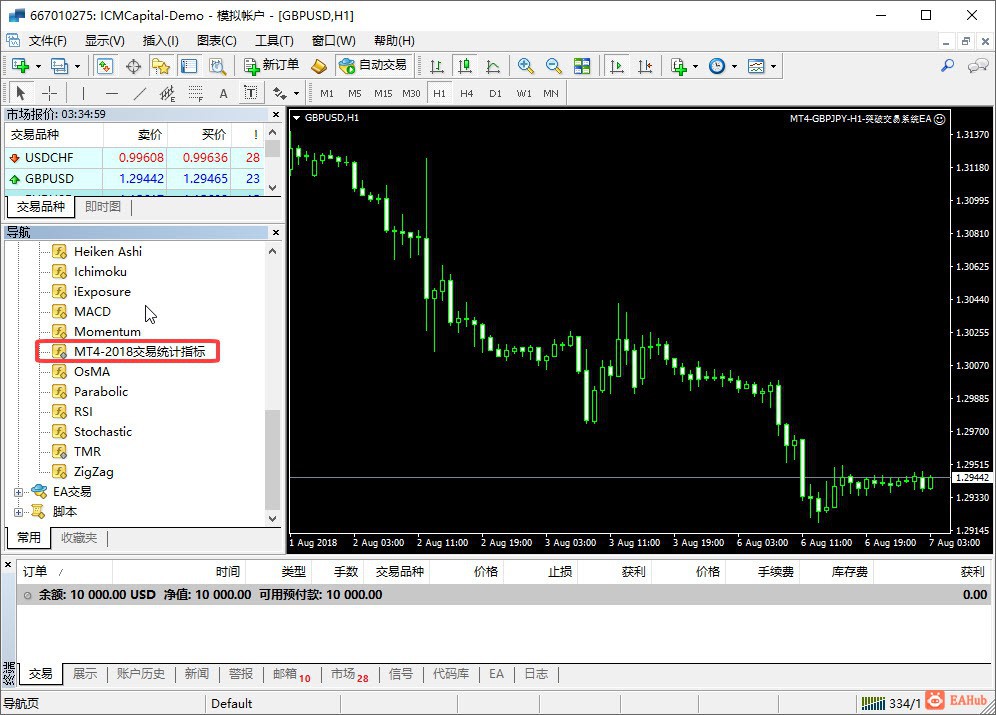Draw a vertical line tool

pos(83,93)
